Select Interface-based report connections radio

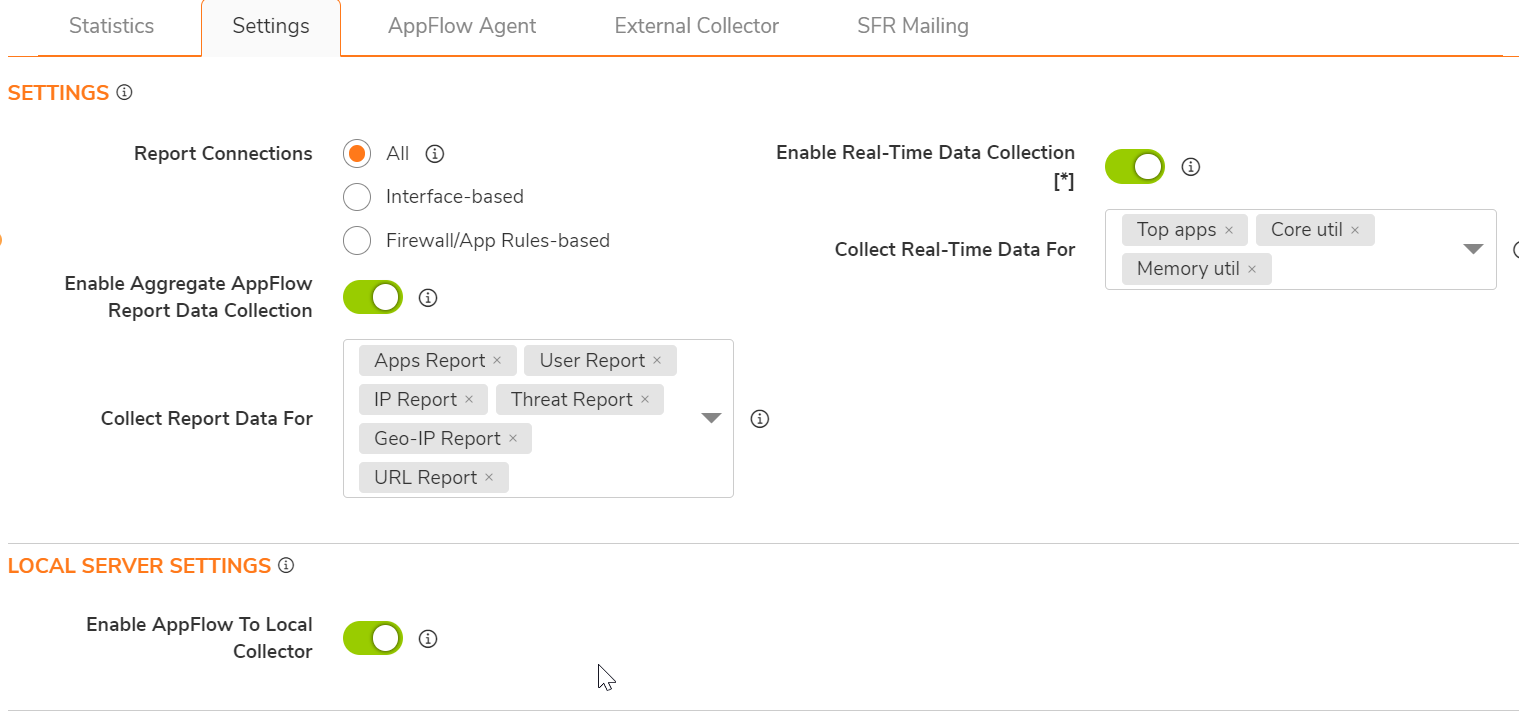coord(357,197)
